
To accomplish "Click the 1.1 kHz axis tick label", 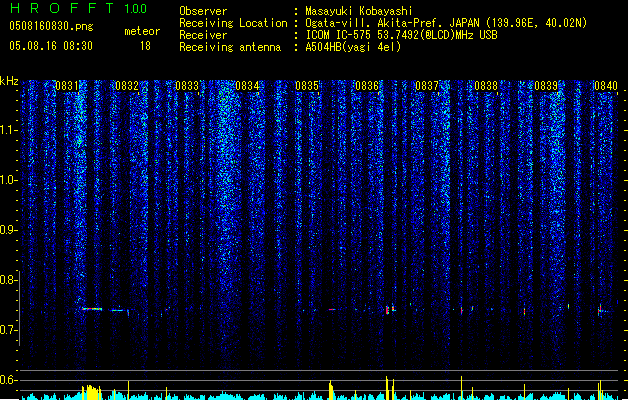I will (x=9, y=130).
